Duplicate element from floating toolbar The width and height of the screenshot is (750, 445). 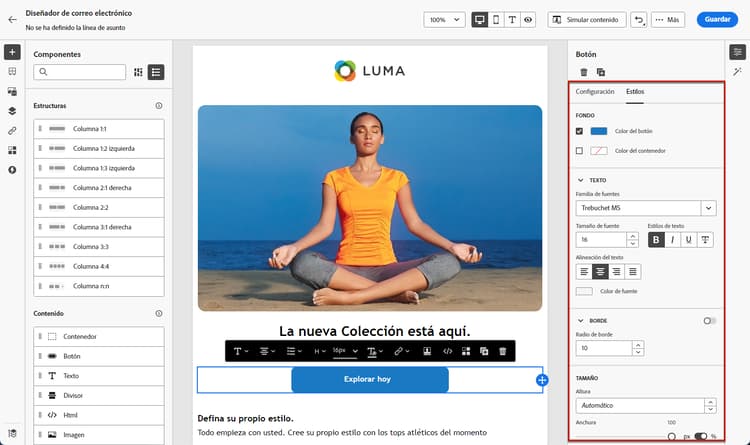tap(484, 351)
